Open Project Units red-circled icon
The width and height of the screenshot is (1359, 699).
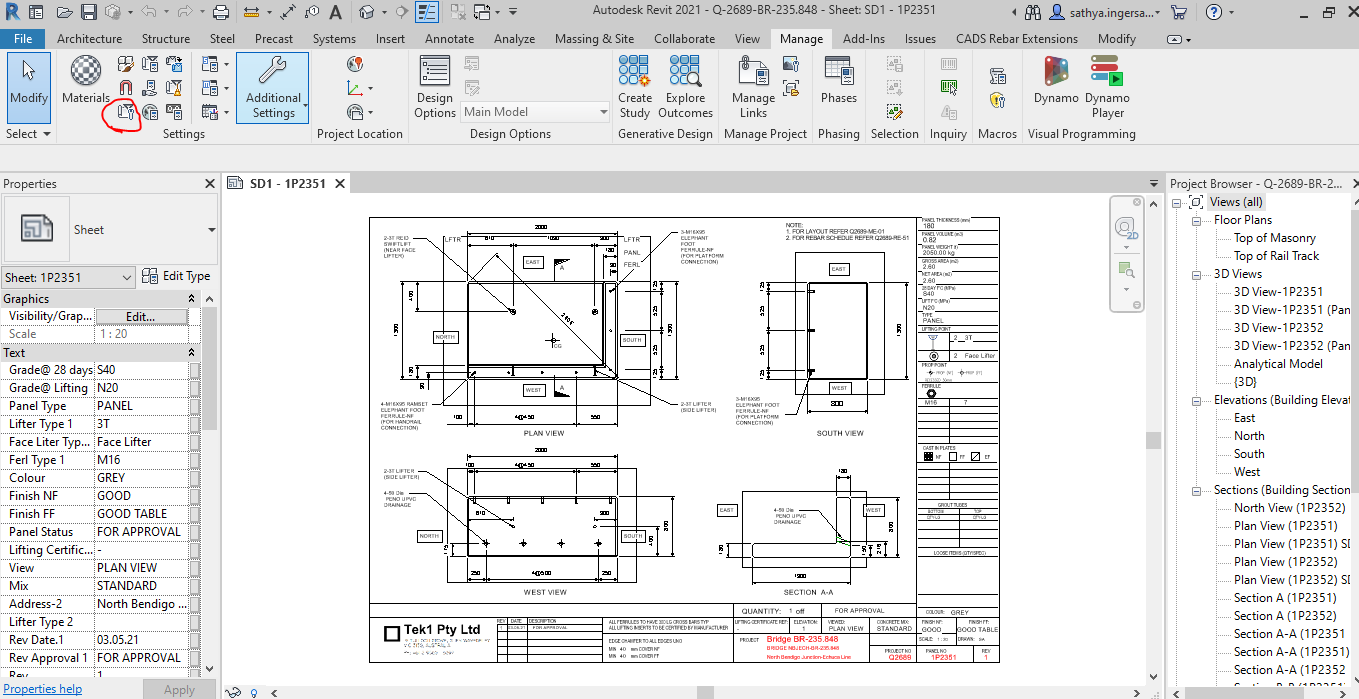(x=126, y=113)
